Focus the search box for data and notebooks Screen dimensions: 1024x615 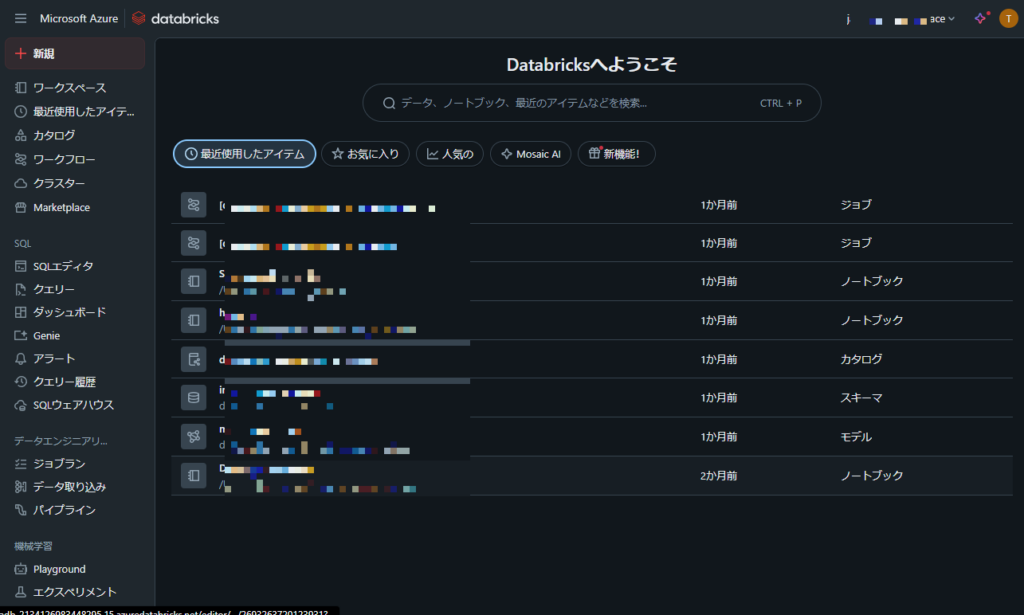point(592,103)
